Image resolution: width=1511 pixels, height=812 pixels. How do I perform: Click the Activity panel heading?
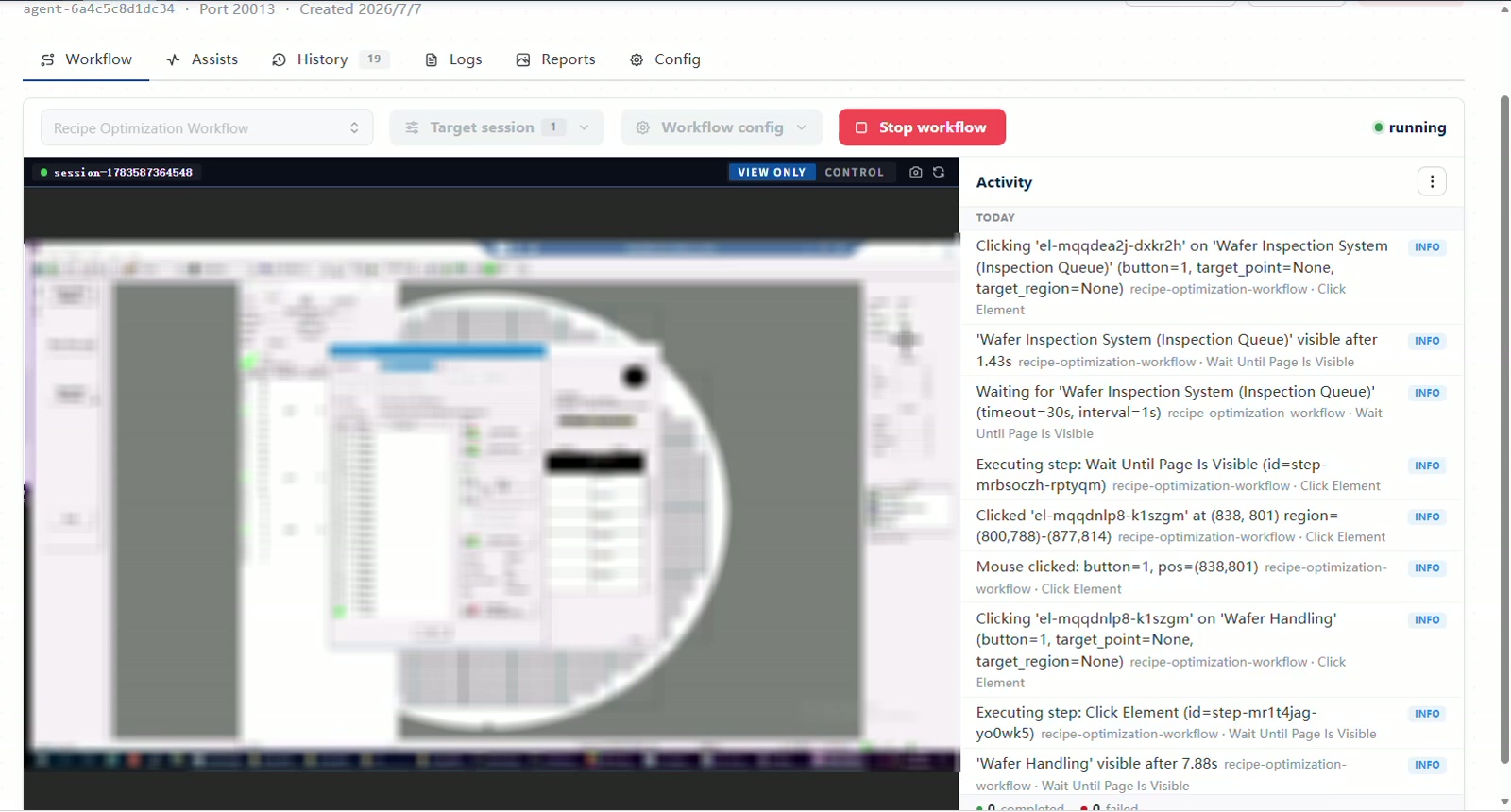click(x=1004, y=182)
